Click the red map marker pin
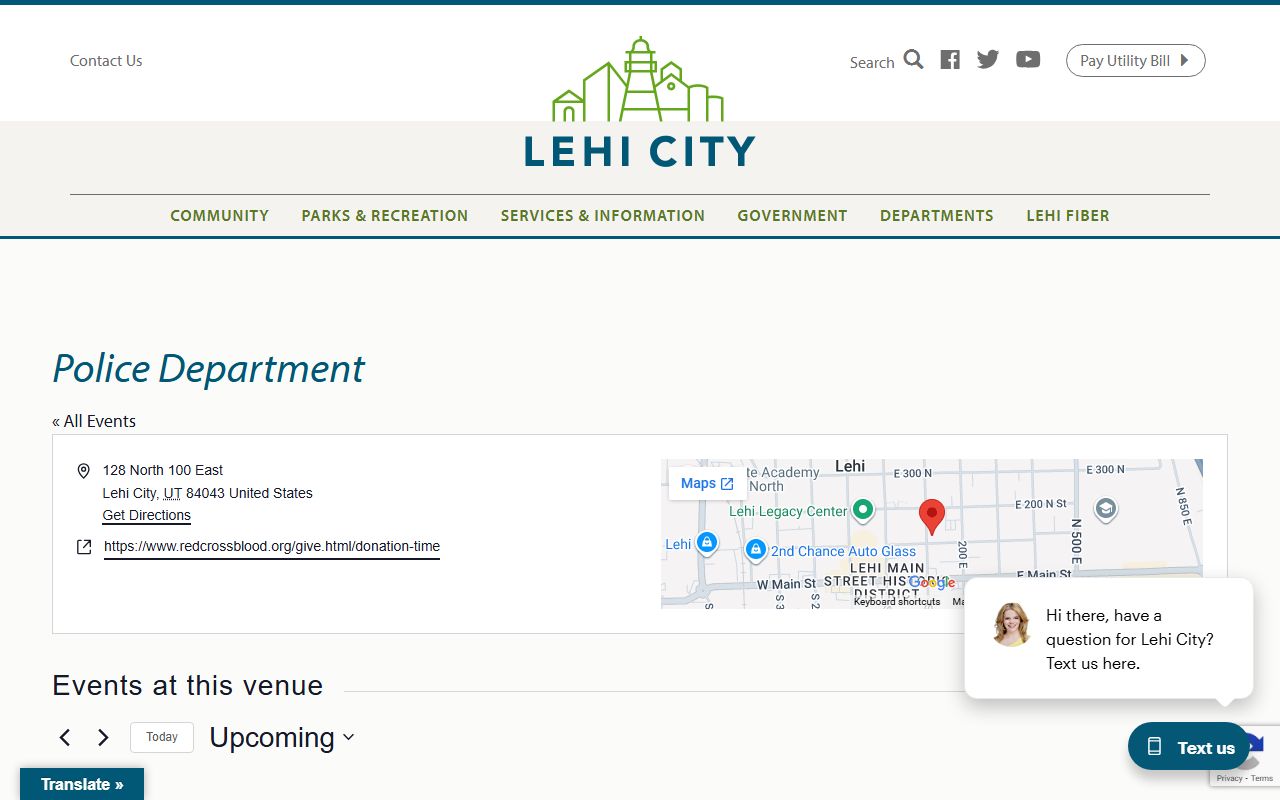The height and width of the screenshot is (800, 1280). coord(932,517)
